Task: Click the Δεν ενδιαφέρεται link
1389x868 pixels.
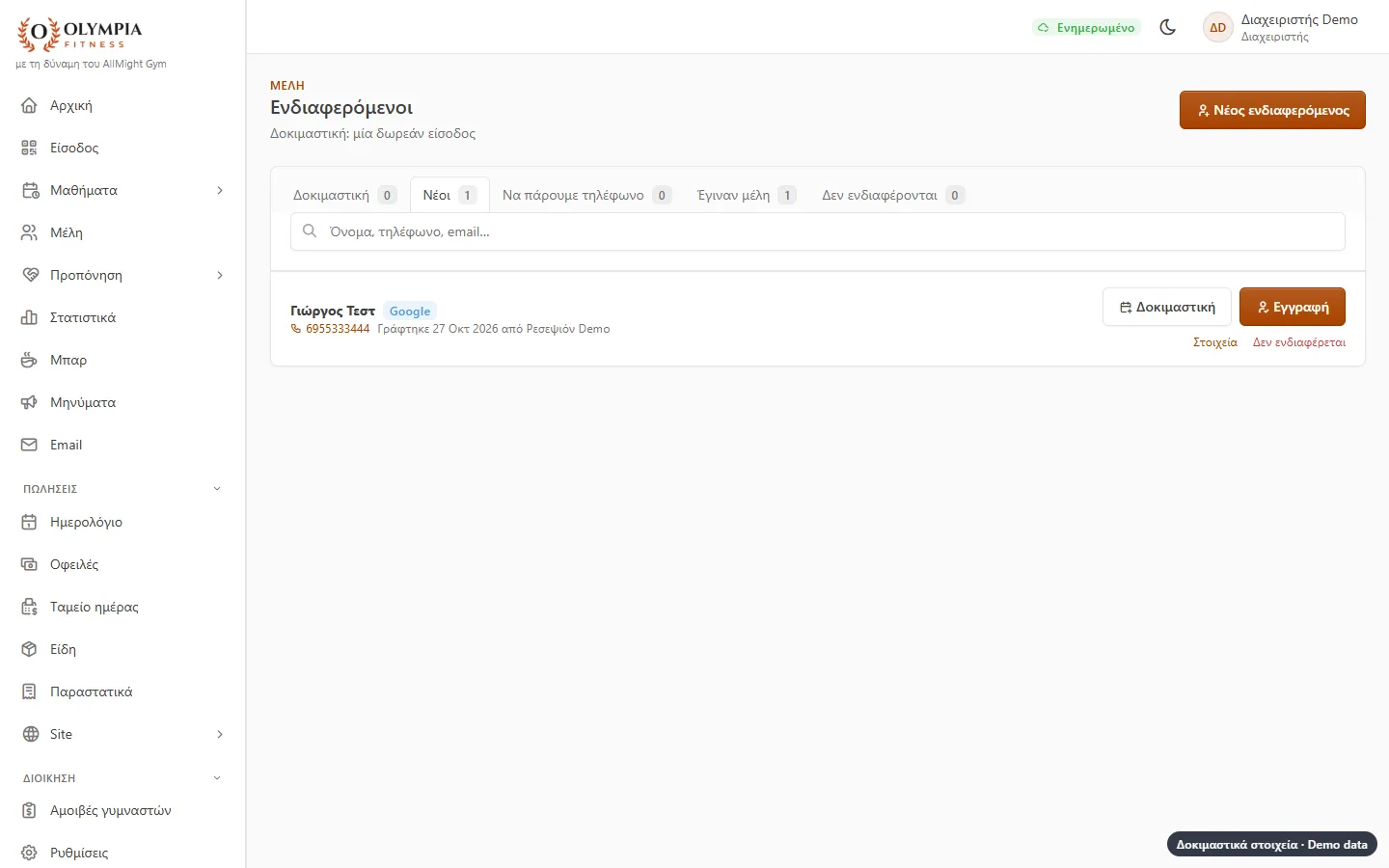Action: (x=1299, y=342)
